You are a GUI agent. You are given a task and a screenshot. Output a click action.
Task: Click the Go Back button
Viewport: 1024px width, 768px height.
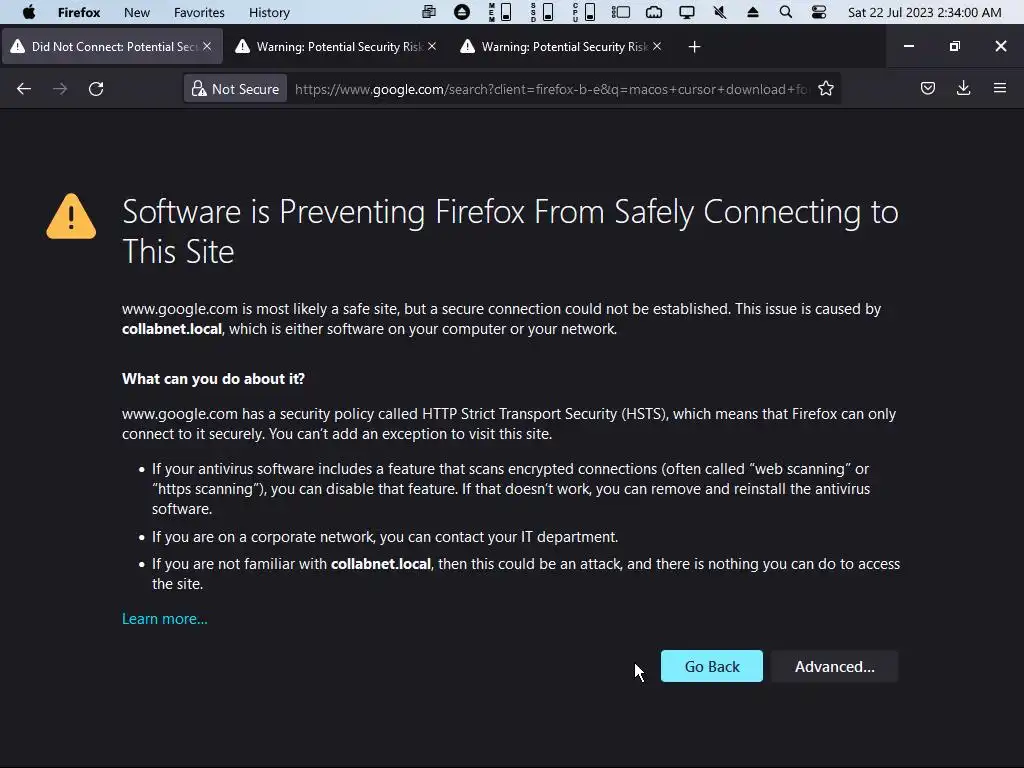pos(712,666)
